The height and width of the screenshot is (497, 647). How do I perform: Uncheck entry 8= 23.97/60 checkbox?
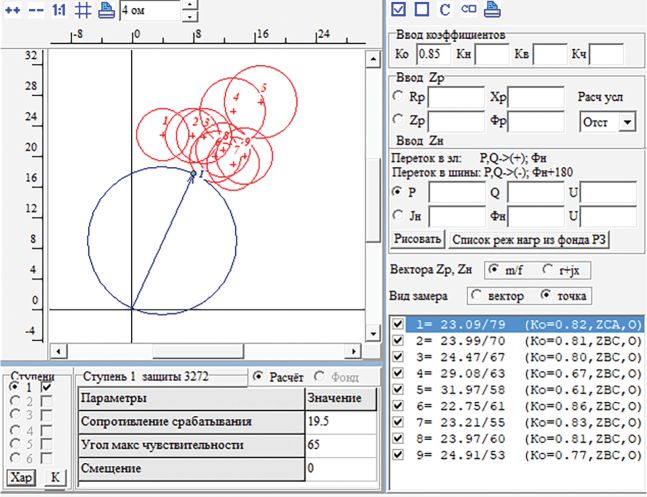point(398,438)
